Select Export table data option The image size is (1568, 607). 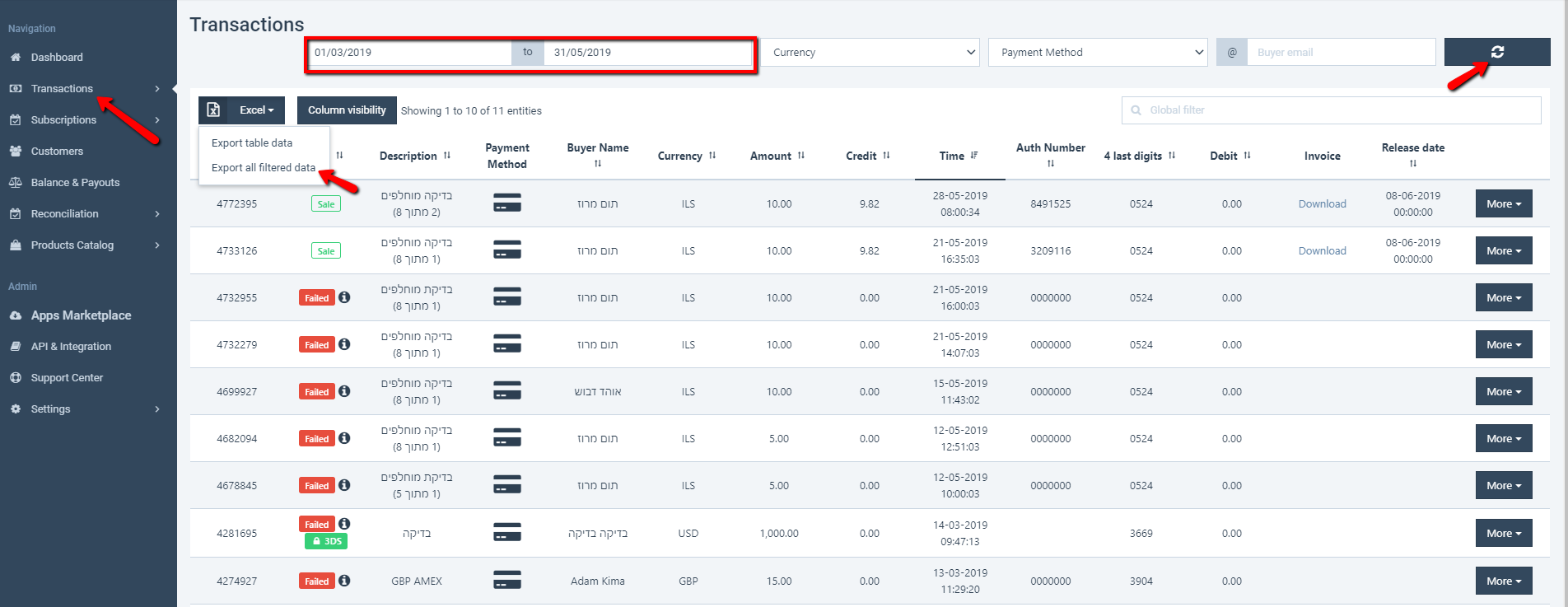252,142
